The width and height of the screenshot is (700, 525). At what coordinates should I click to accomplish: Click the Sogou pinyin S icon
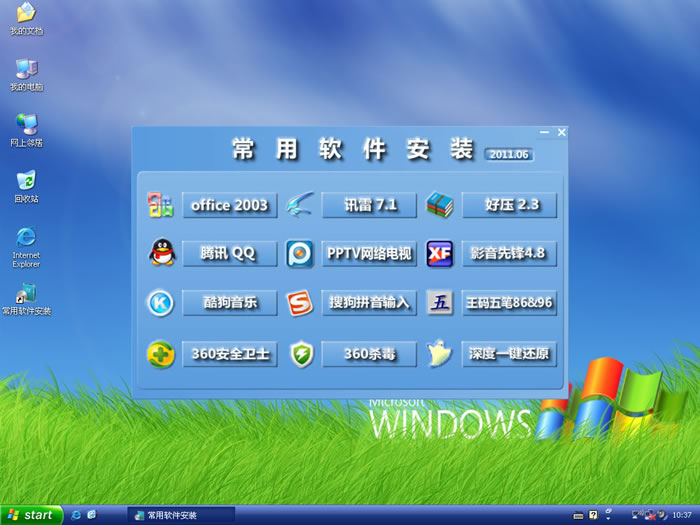coord(300,303)
